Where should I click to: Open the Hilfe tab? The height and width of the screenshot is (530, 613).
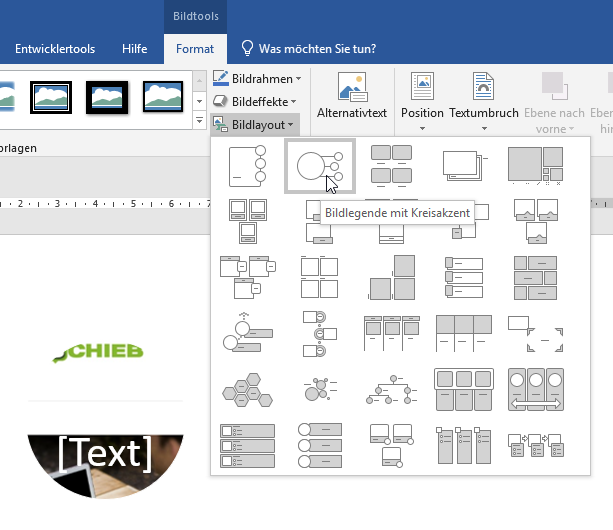click(134, 49)
